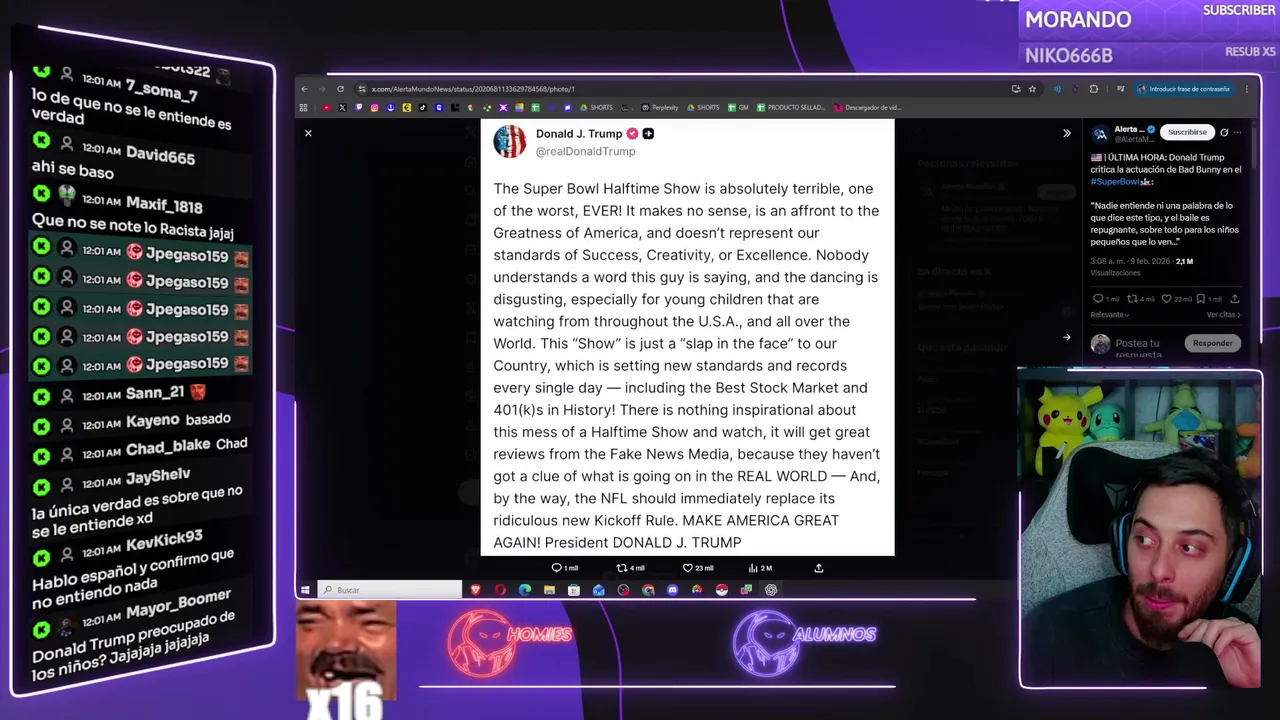Collapse the tweet sidebar with double chevron
This screenshot has width=1280, height=720.
pyautogui.click(x=1066, y=133)
